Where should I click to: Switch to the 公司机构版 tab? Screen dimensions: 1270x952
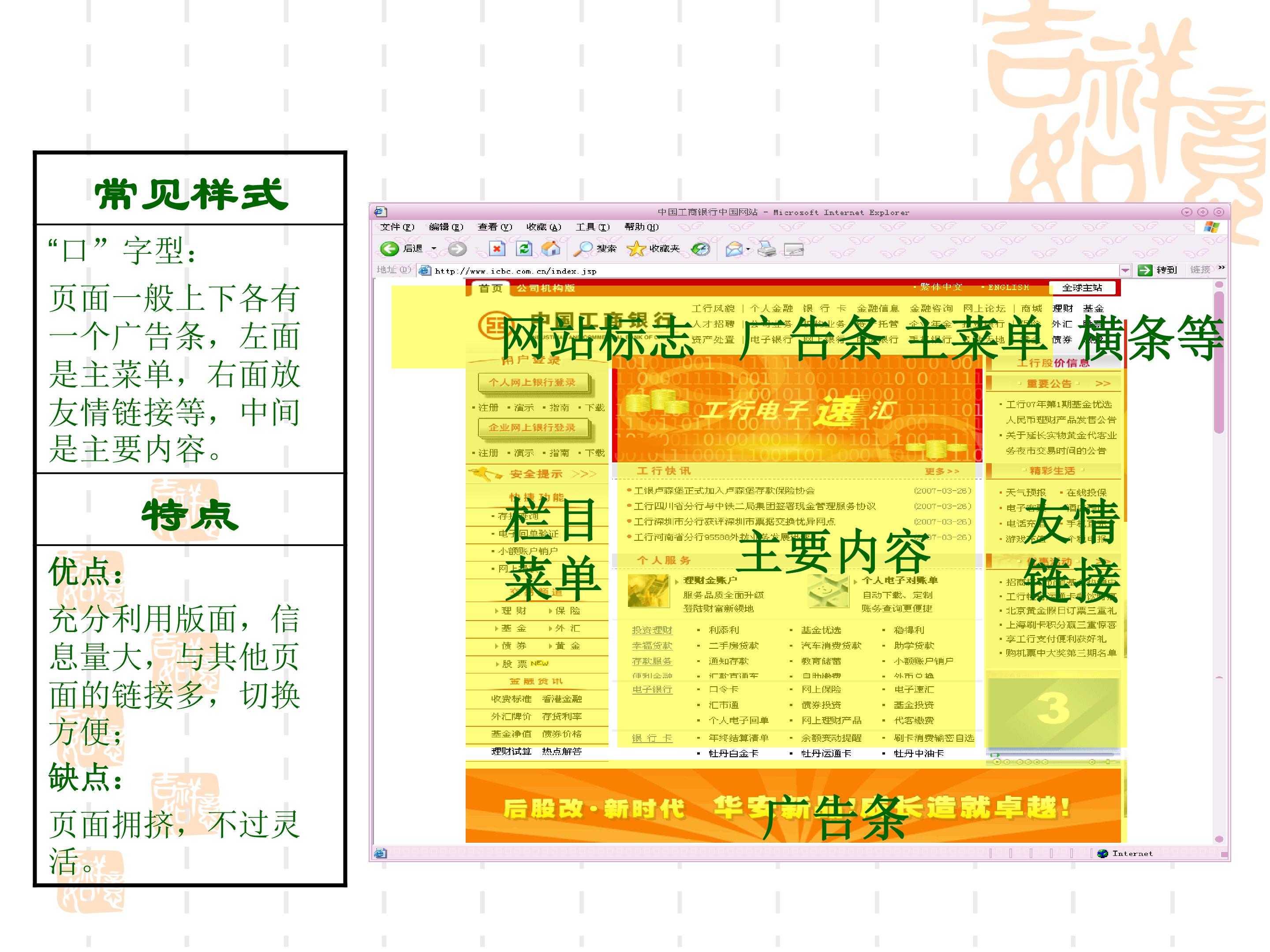coord(545,287)
